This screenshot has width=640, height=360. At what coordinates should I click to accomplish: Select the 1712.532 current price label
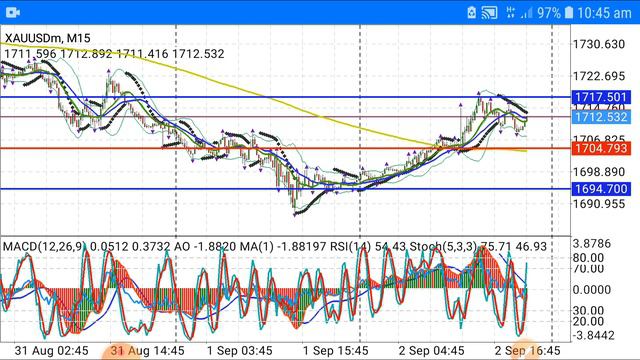coord(601,117)
